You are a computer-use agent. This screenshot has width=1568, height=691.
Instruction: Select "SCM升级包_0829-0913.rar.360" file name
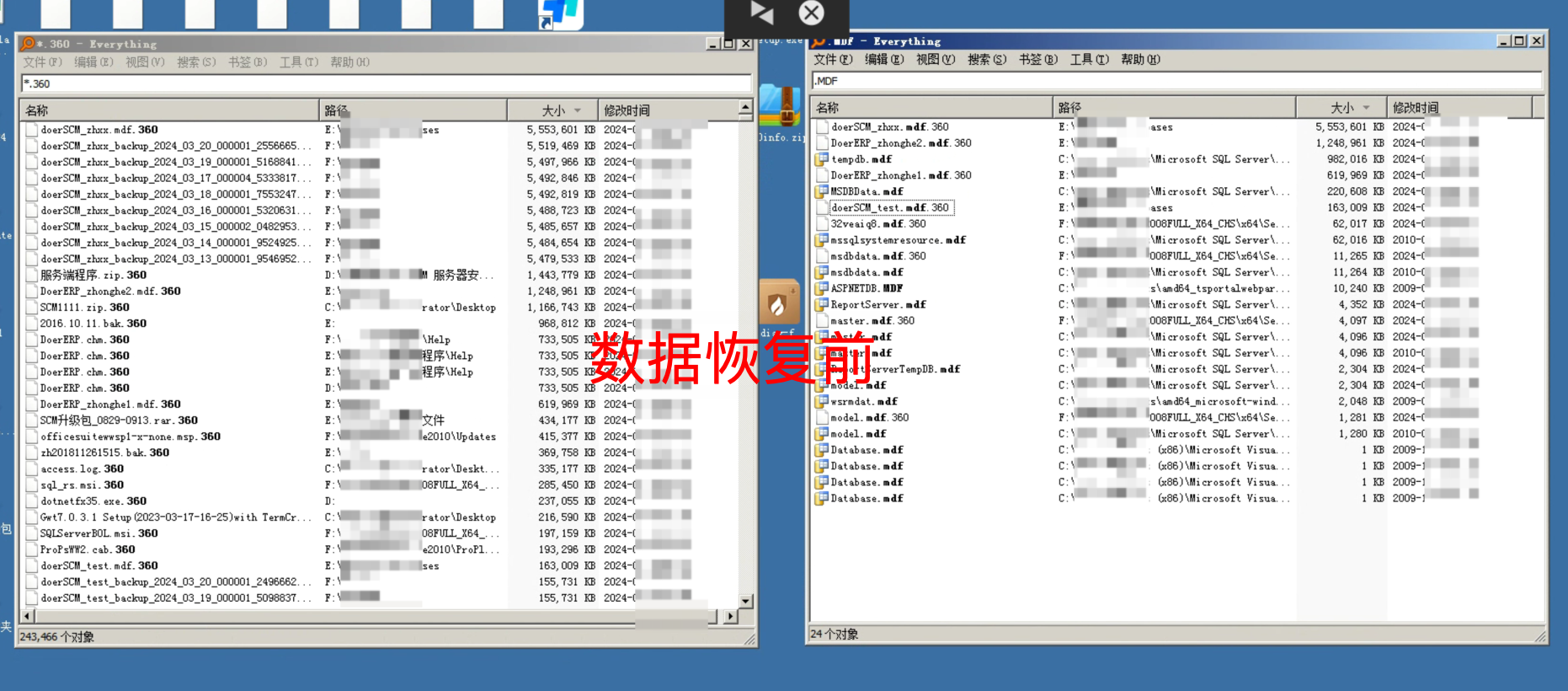(119, 420)
